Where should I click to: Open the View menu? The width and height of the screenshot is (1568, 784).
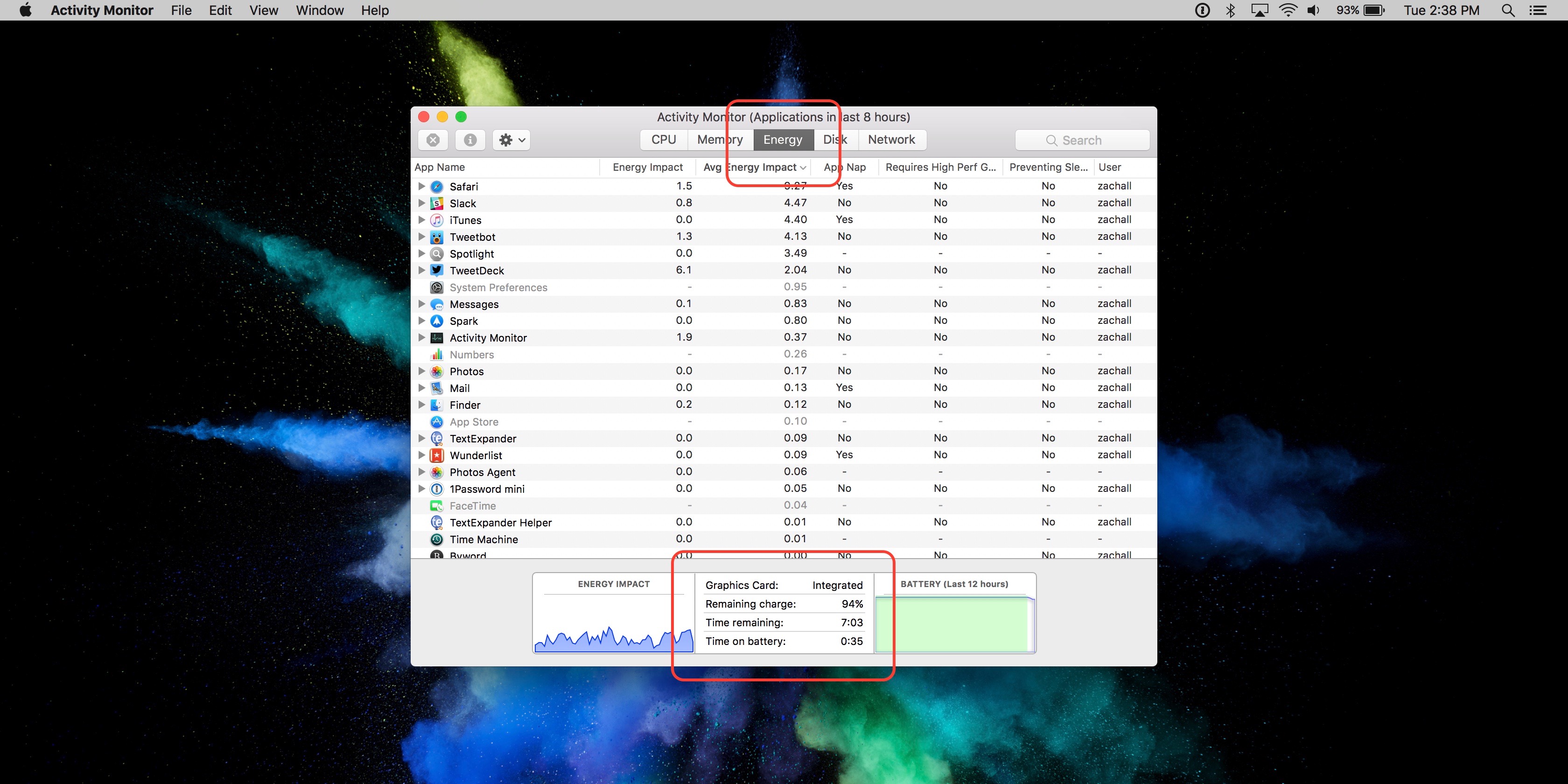pos(263,10)
